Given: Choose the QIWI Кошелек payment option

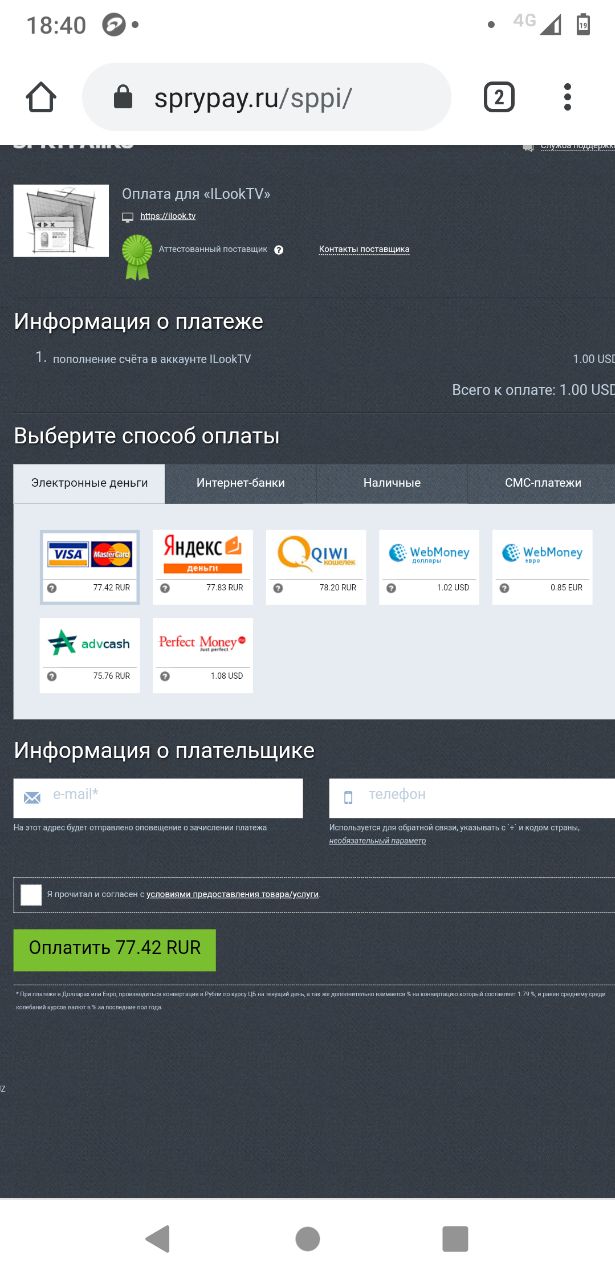Looking at the screenshot, I should (x=316, y=567).
